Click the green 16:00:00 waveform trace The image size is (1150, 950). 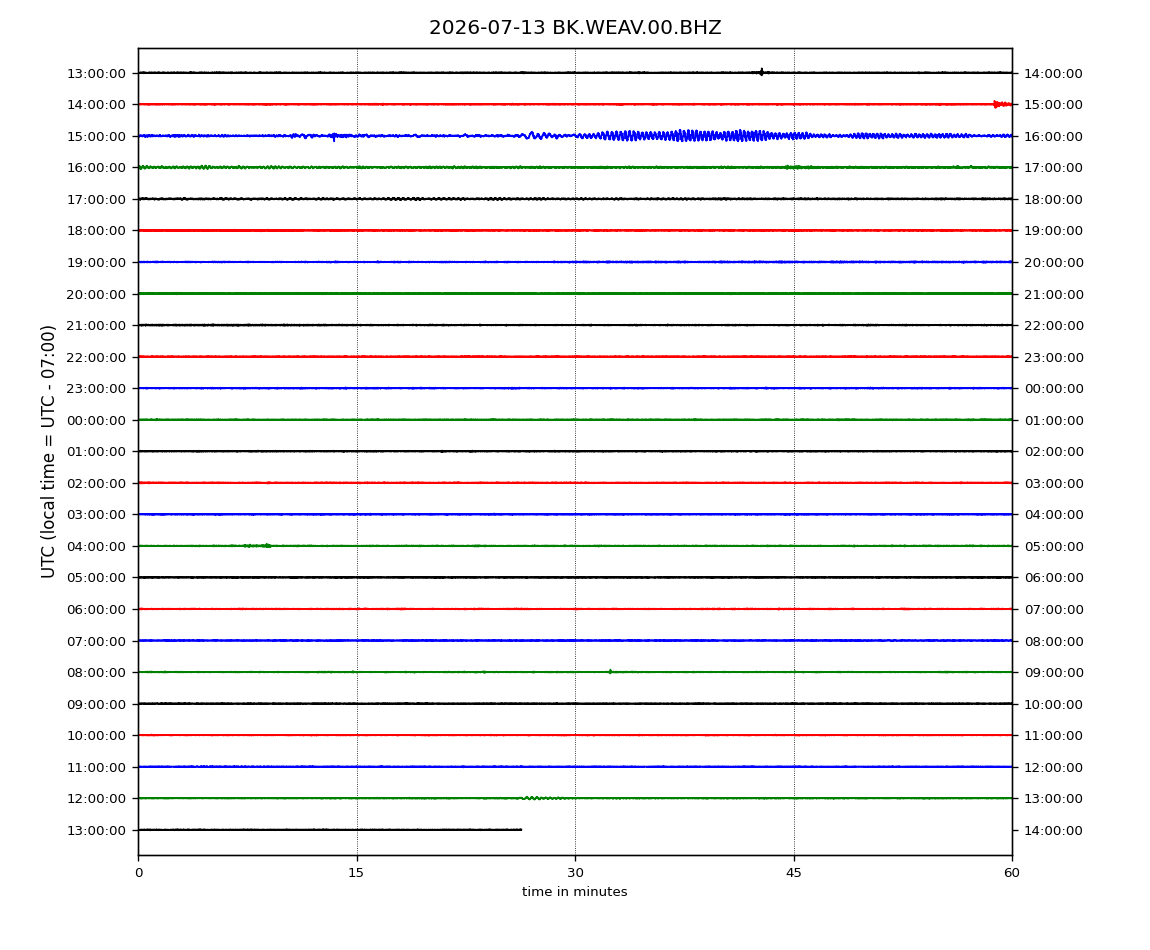coord(575,167)
